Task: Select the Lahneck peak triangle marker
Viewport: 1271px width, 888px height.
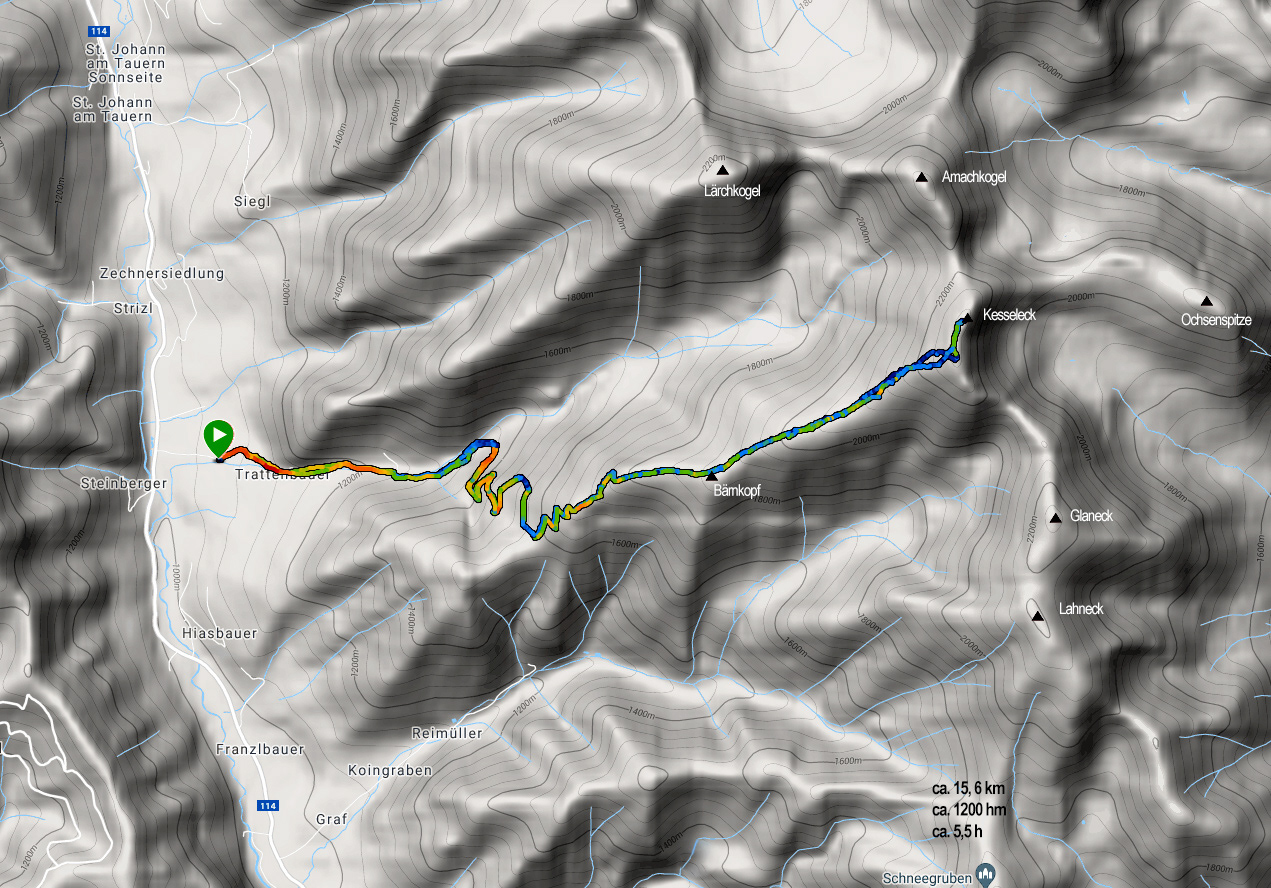Action: point(1039,616)
